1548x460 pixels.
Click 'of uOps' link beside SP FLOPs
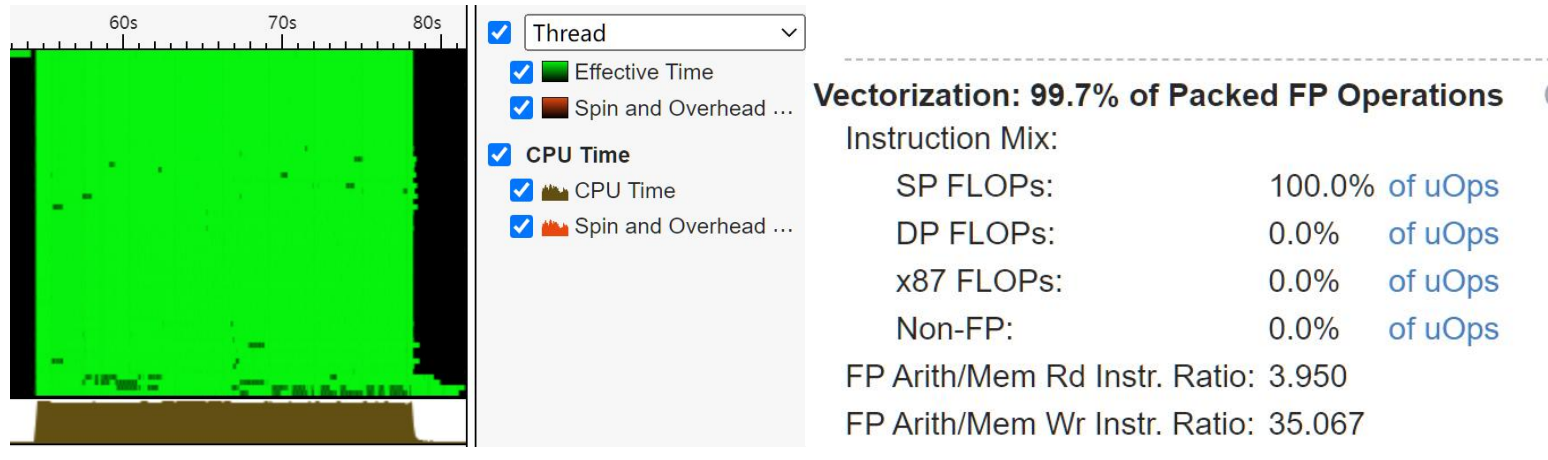pyautogui.click(x=1443, y=187)
